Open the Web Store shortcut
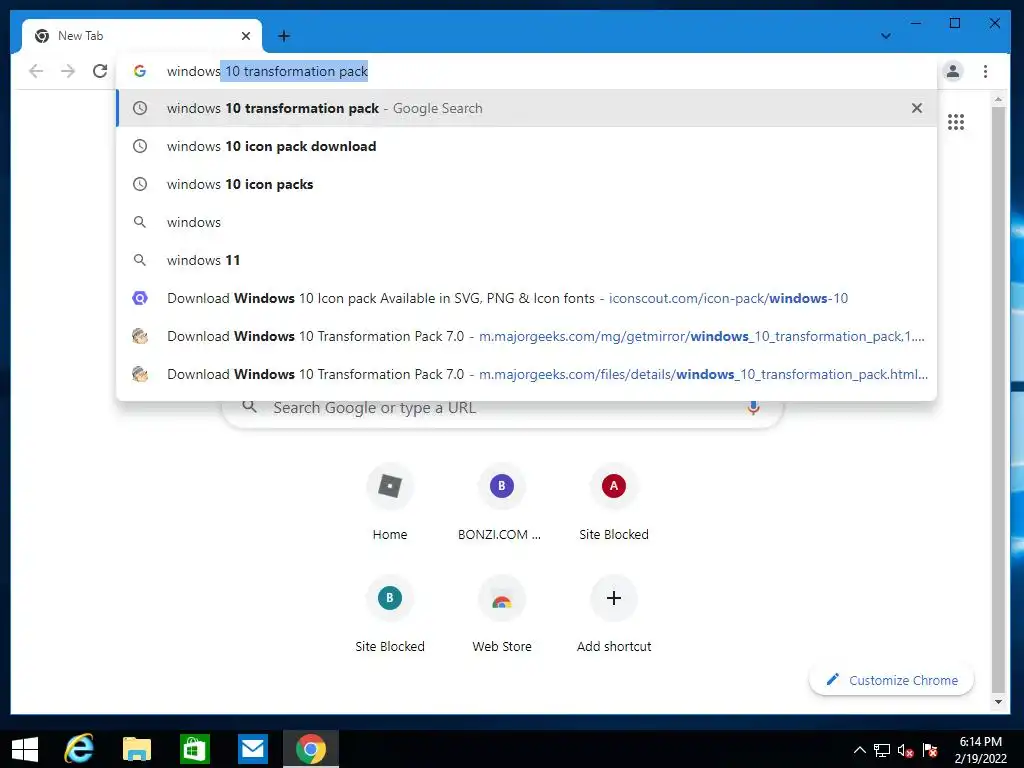 point(502,616)
